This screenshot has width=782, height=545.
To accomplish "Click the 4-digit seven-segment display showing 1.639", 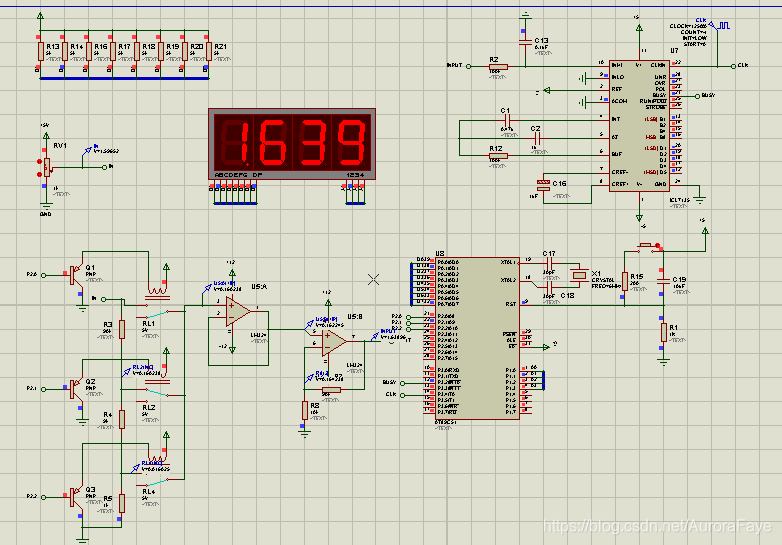I will pyautogui.click(x=292, y=144).
